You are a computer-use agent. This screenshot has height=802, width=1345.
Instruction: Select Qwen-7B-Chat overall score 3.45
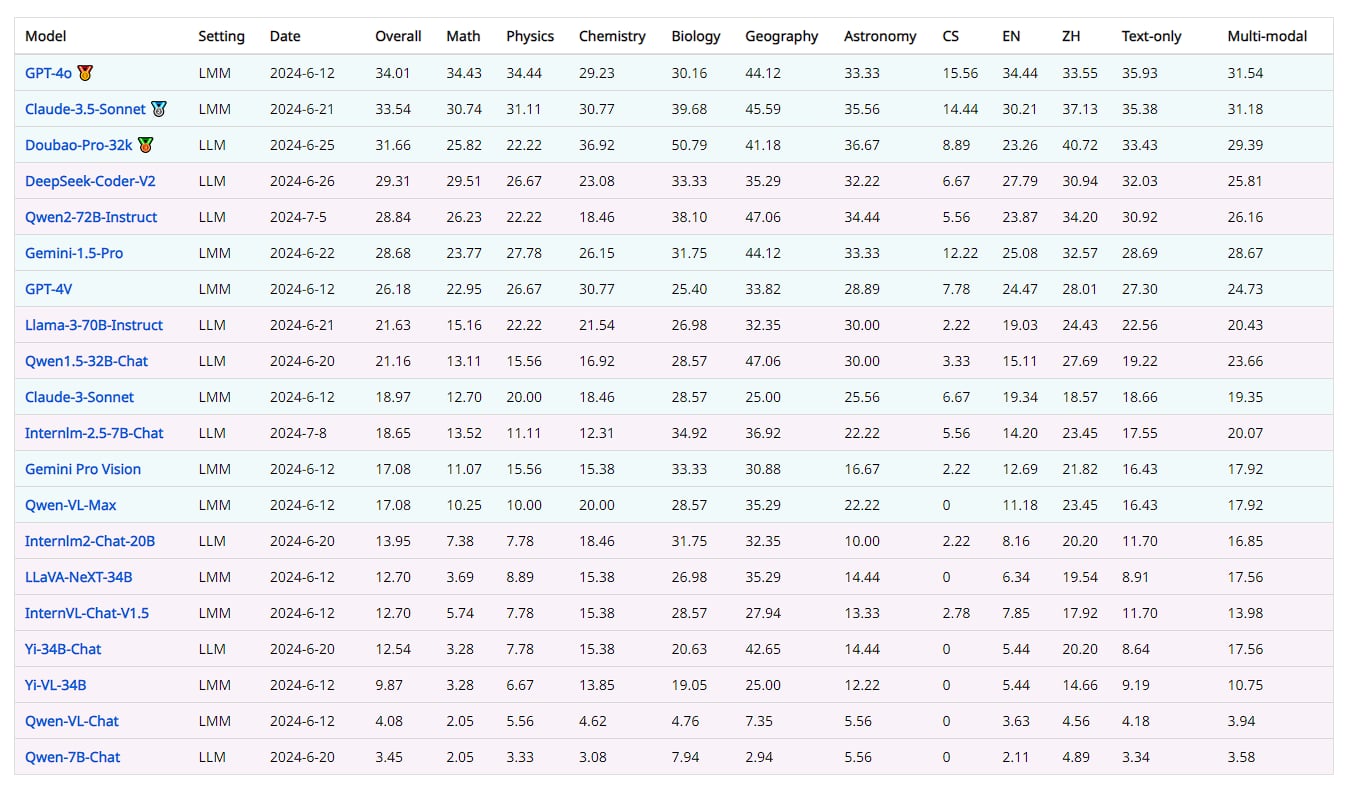389,757
